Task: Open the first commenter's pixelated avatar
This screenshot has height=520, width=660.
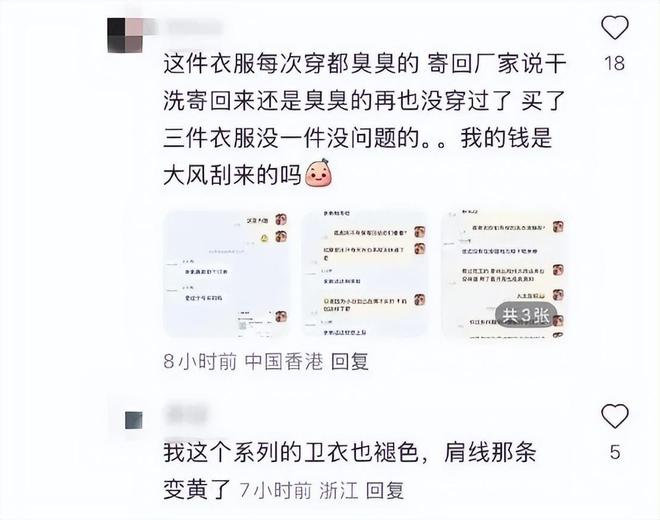Action: pyautogui.click(x=125, y=35)
